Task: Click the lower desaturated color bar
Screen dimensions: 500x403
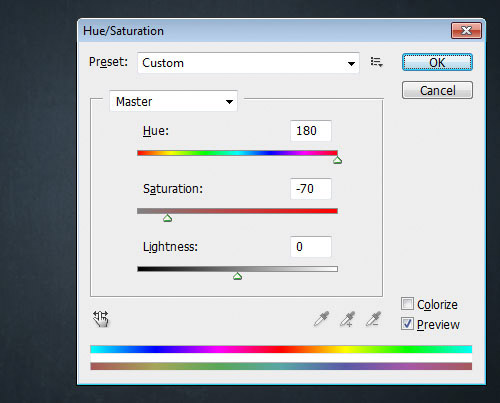Action: pyautogui.click(x=281, y=366)
